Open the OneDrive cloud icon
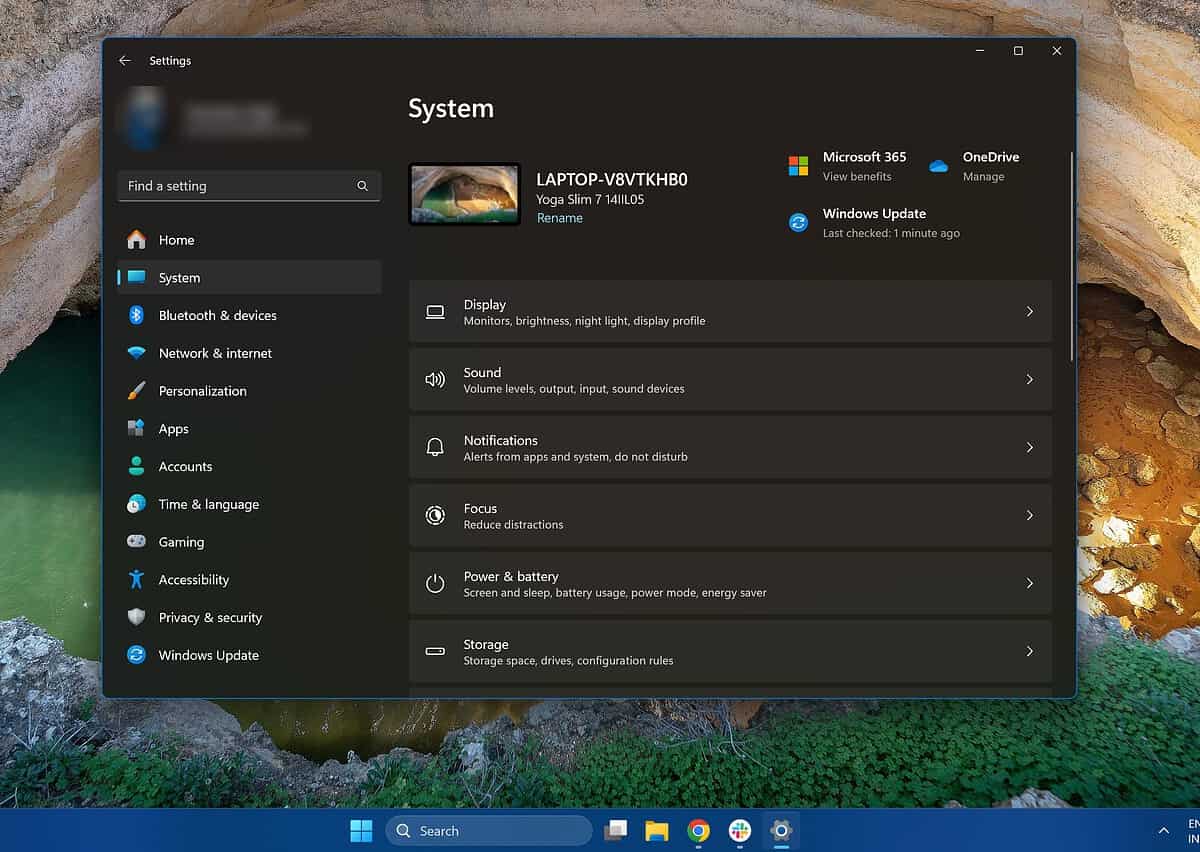Viewport: 1200px width, 852px height. (x=938, y=165)
